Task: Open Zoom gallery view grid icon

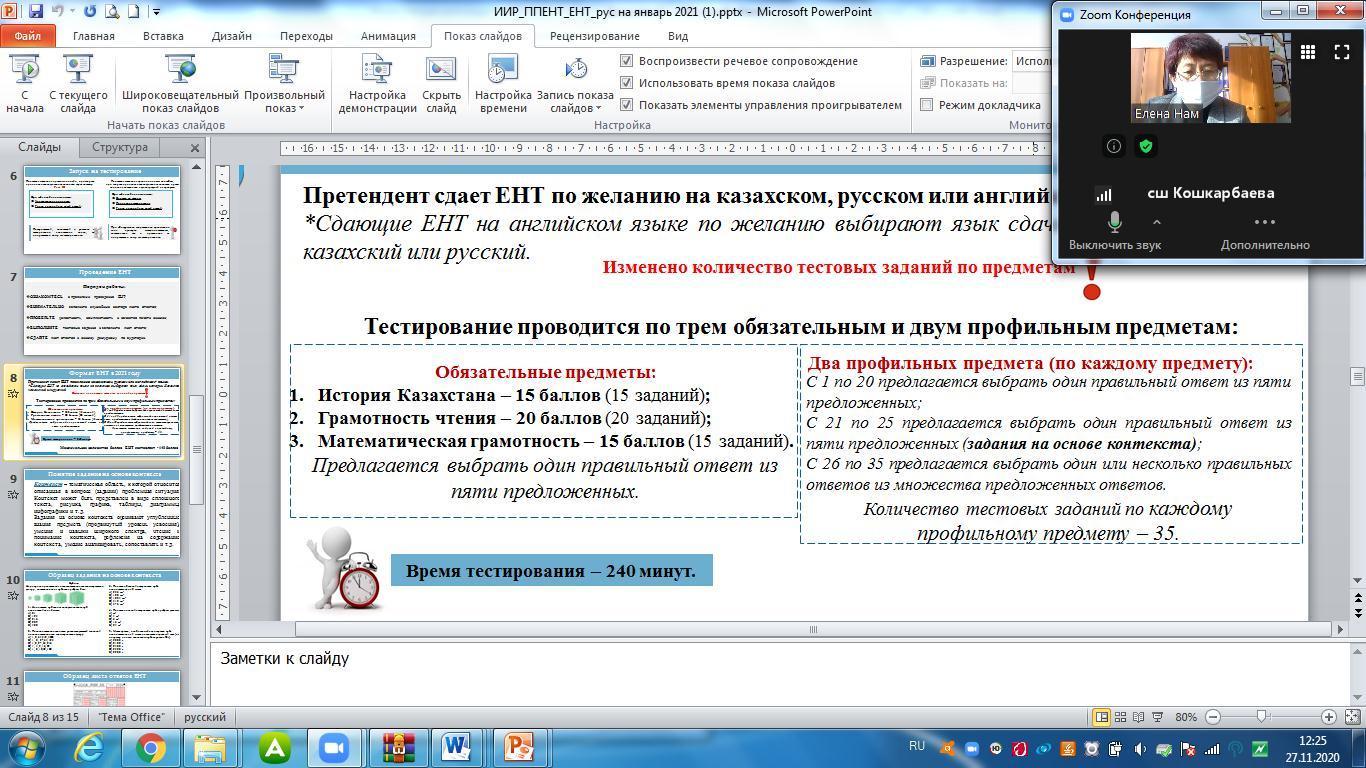Action: click(1307, 52)
